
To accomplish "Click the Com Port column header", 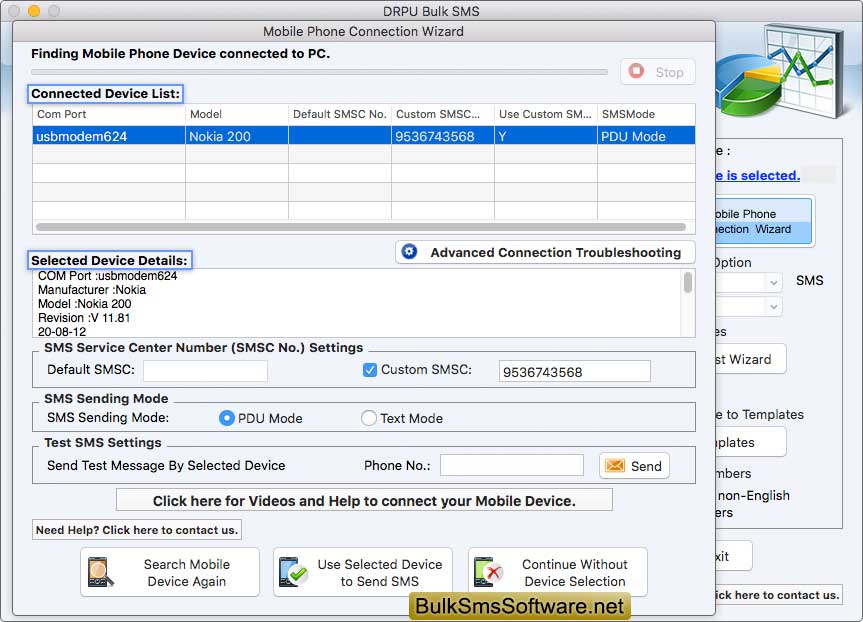I will 108,114.
